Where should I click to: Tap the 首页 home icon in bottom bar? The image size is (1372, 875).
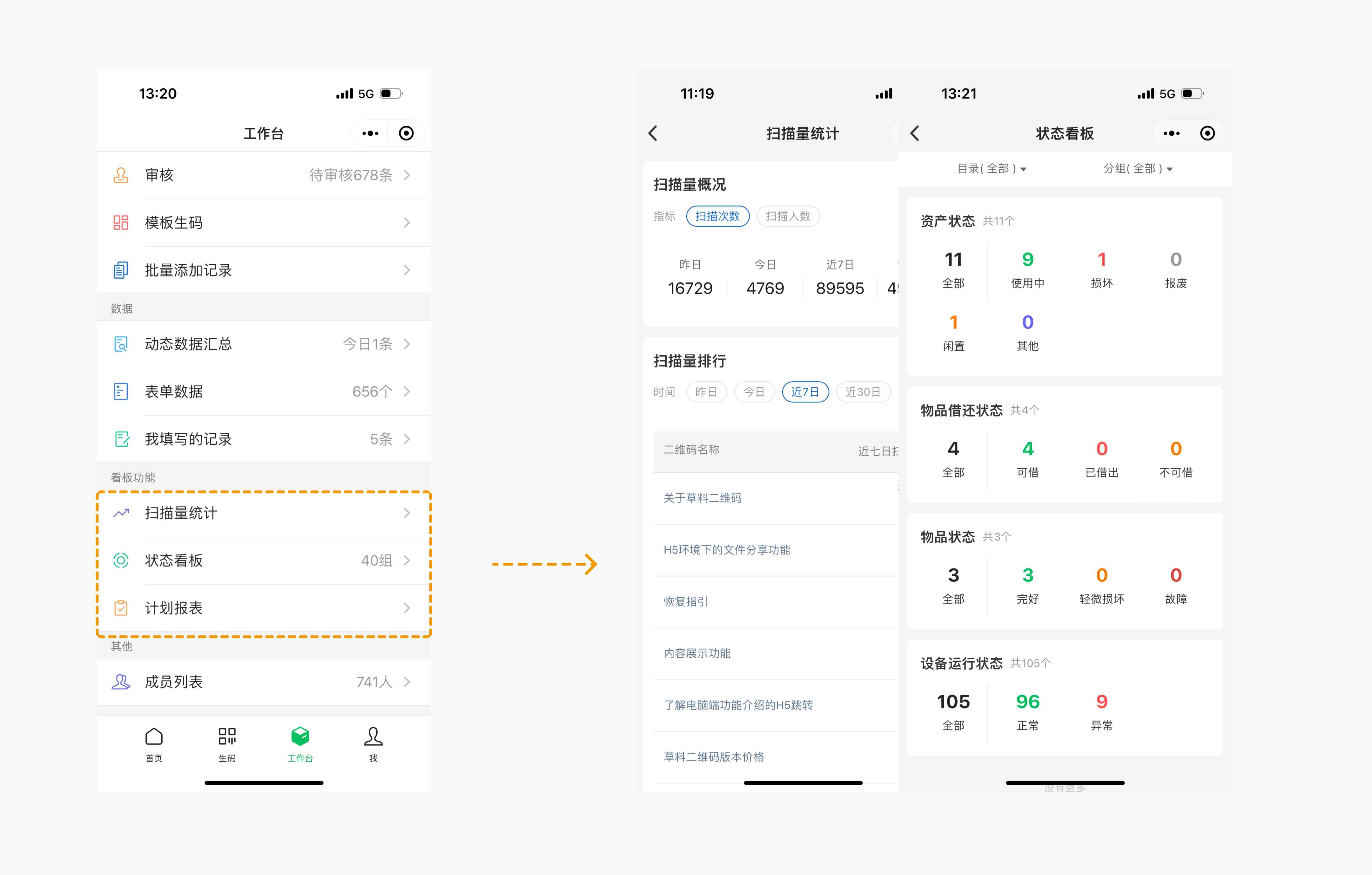(x=154, y=736)
